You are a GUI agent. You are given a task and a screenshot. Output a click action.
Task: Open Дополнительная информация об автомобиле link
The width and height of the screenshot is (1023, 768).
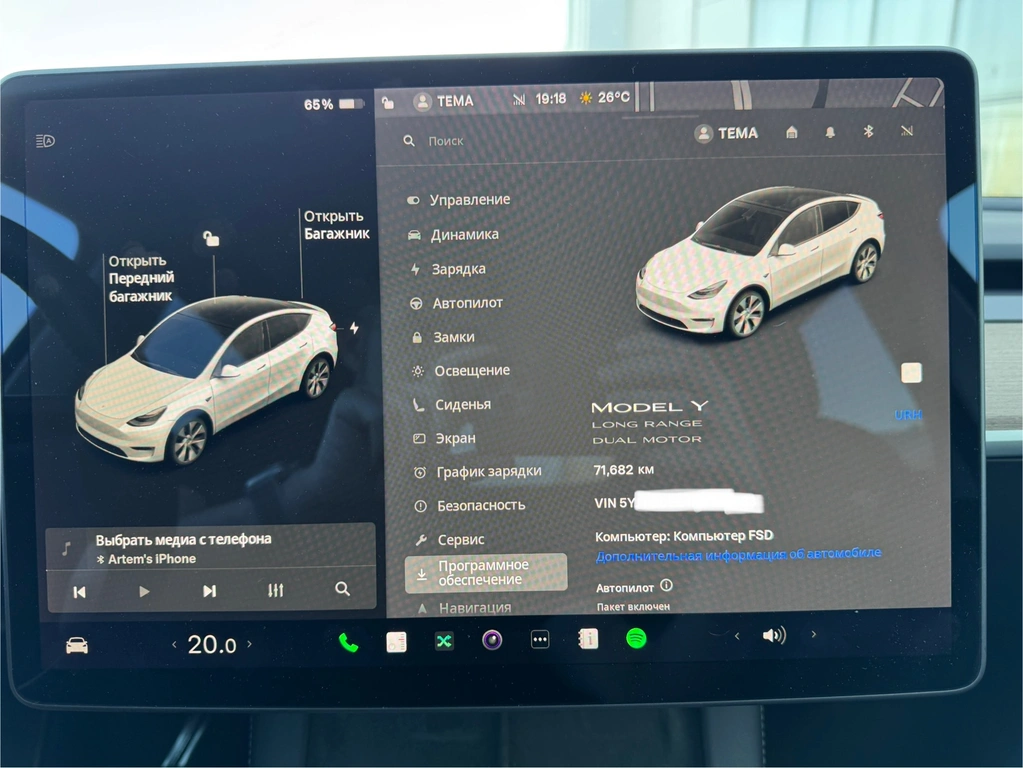[739, 555]
